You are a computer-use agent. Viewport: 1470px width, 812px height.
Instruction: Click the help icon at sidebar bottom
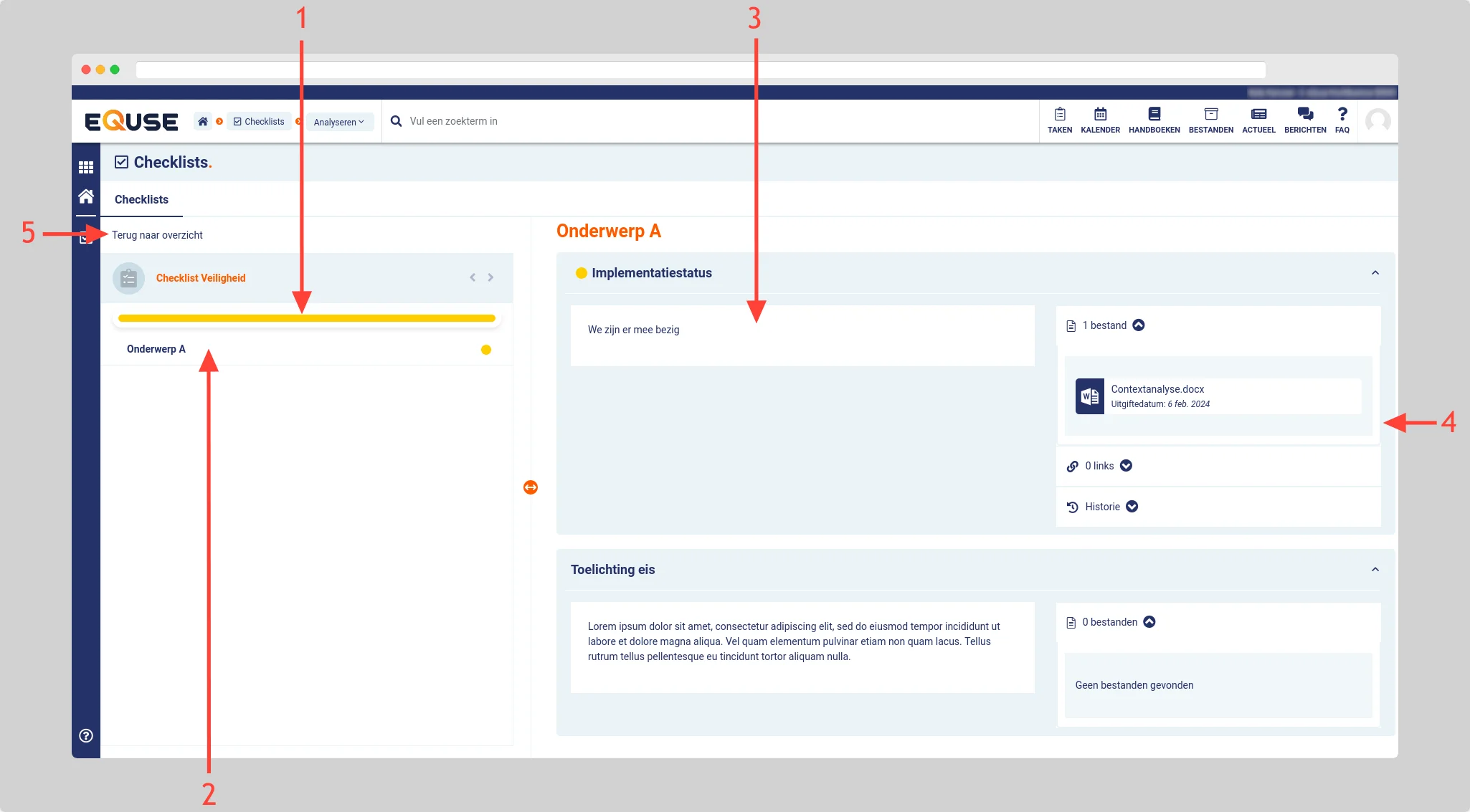(x=86, y=735)
